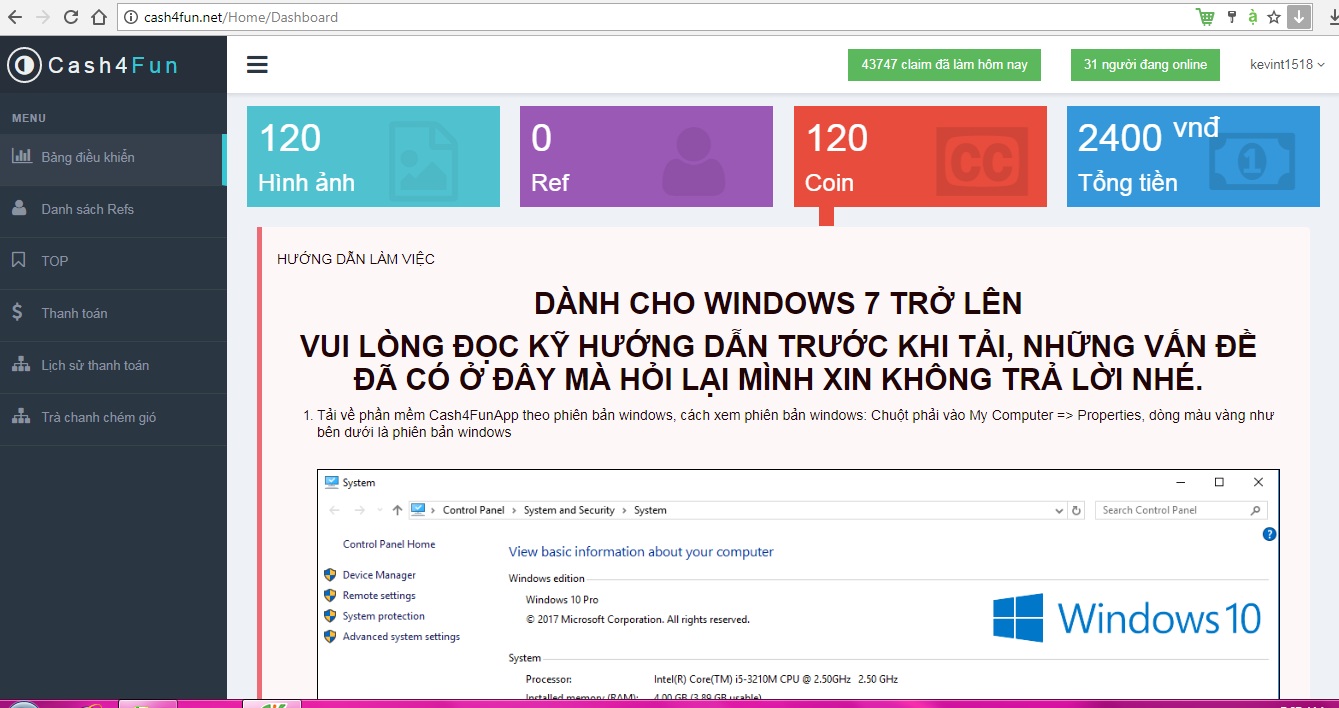This screenshot has width=1339, height=708.
Task: Click the key password icon in address bar
Action: pos(1232,17)
